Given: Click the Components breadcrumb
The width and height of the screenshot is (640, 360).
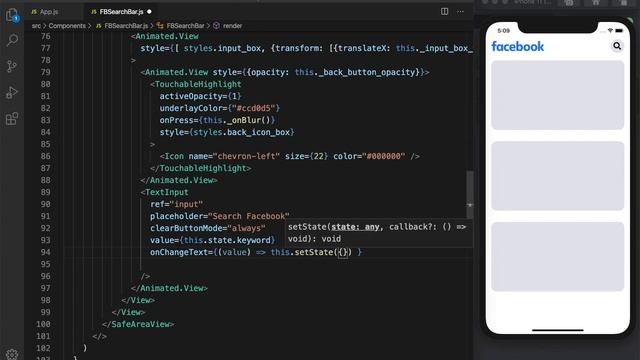Looking at the screenshot, I should (x=67, y=26).
